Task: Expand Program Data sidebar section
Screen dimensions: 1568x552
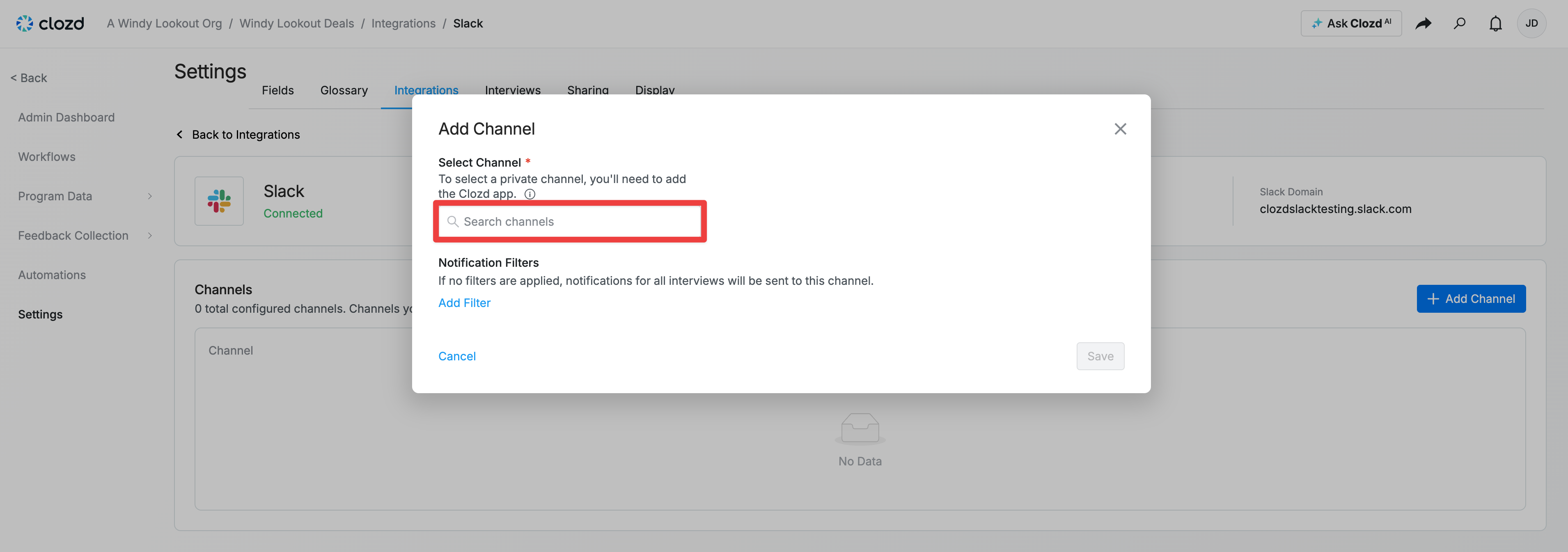Action: click(150, 196)
